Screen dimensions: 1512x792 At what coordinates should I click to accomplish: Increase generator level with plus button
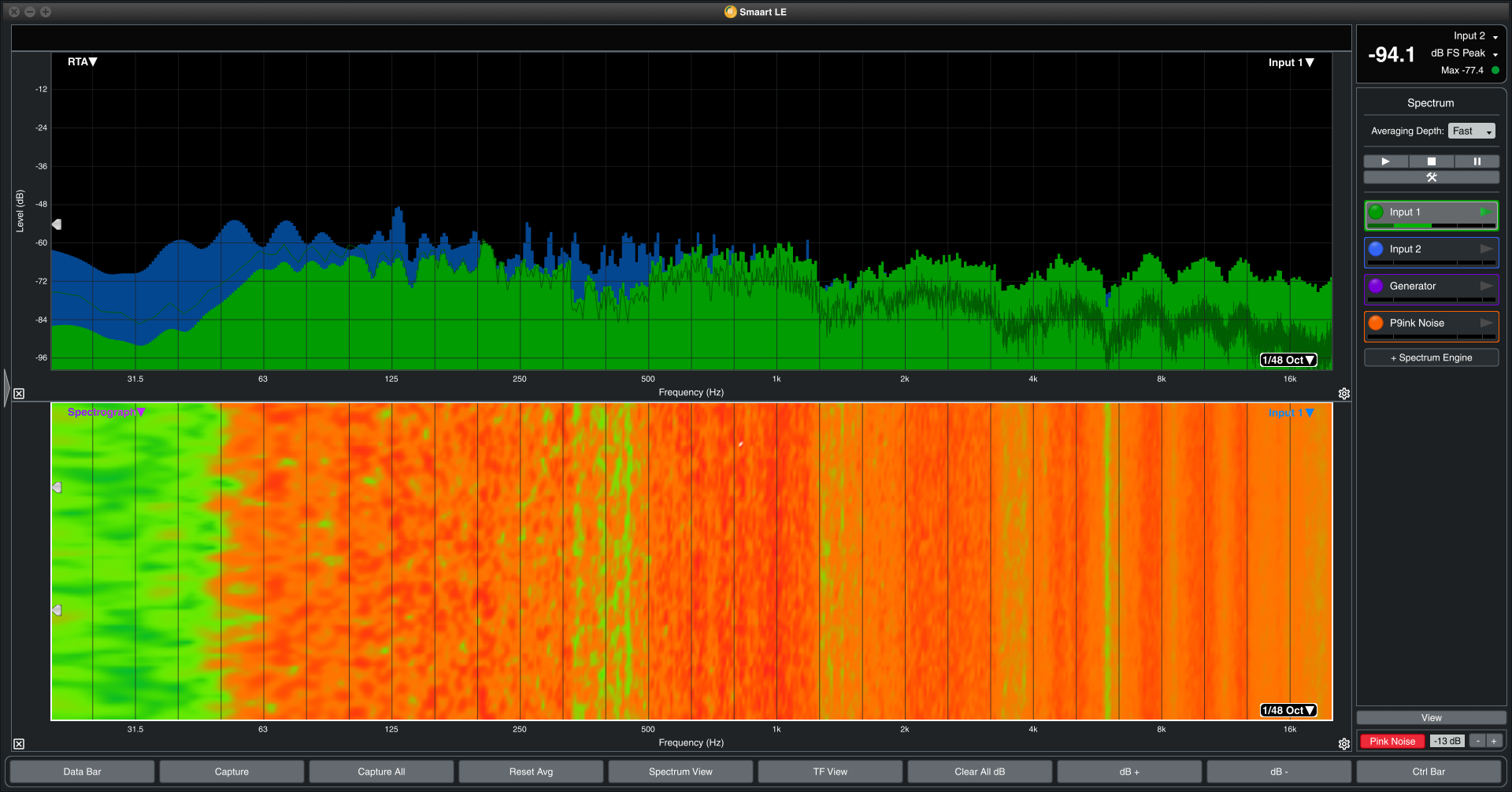pyautogui.click(x=1494, y=741)
